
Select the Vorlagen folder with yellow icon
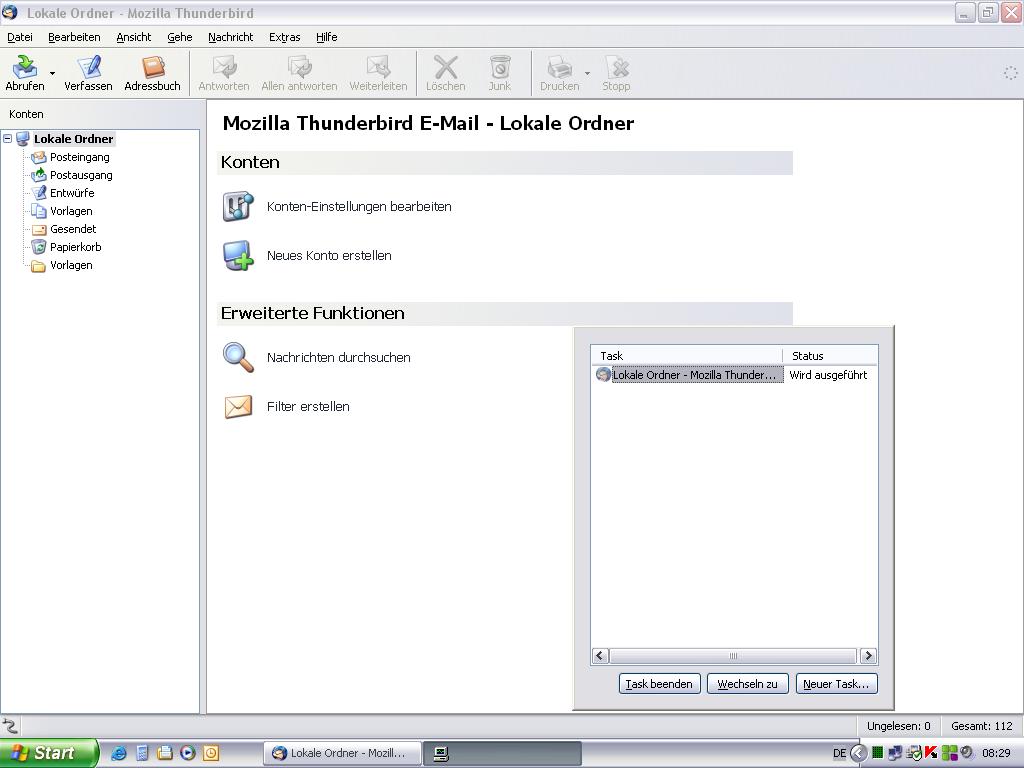click(71, 265)
